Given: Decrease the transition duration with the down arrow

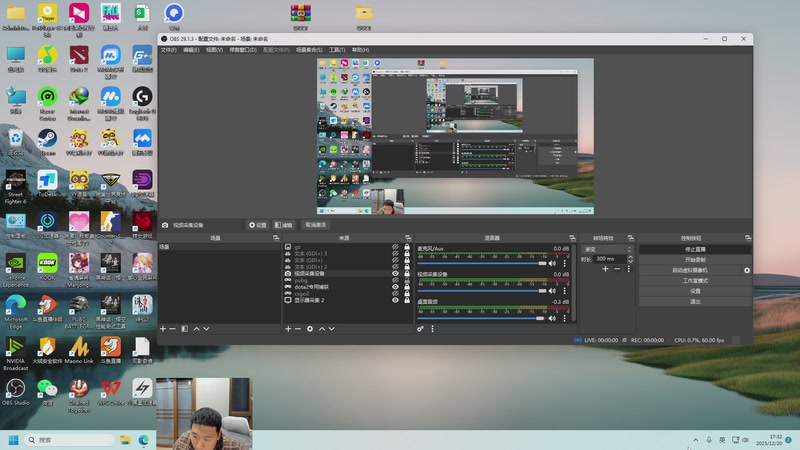Looking at the screenshot, I should (x=630, y=261).
